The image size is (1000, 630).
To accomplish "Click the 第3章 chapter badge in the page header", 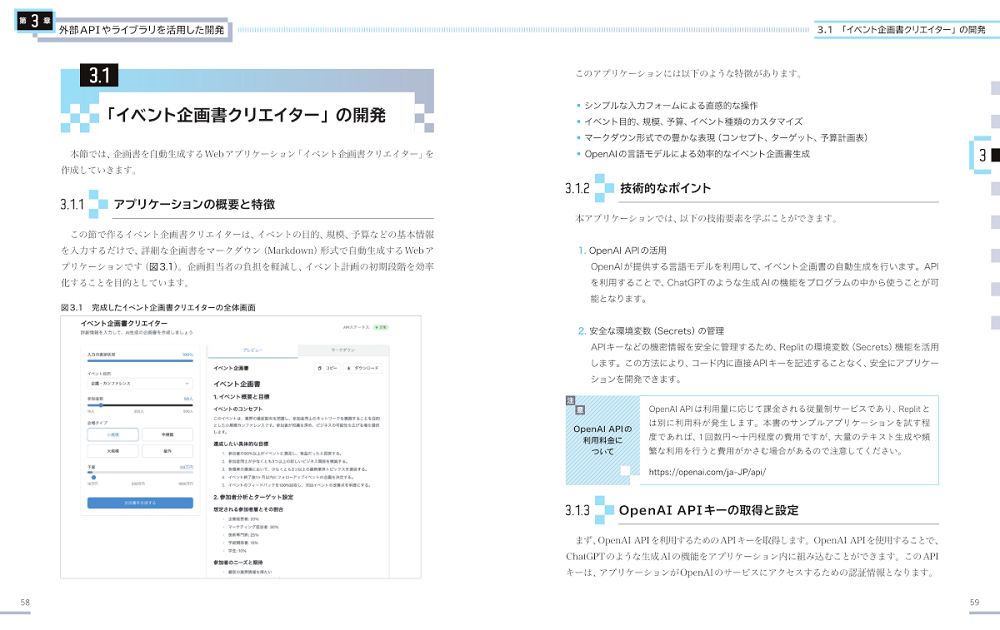I will [x=34, y=21].
